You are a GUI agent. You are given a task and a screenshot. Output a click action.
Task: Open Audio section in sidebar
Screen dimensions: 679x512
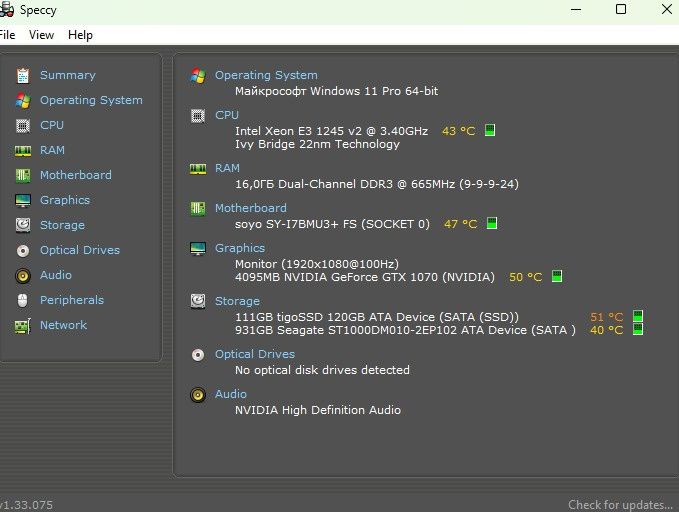(56, 275)
